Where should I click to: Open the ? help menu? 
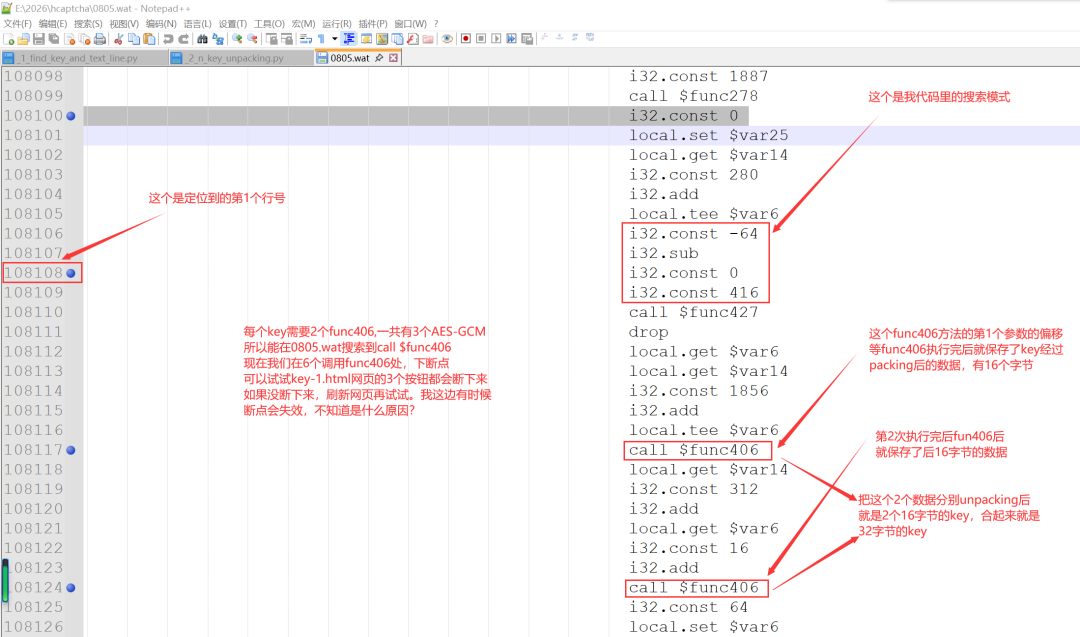point(436,23)
